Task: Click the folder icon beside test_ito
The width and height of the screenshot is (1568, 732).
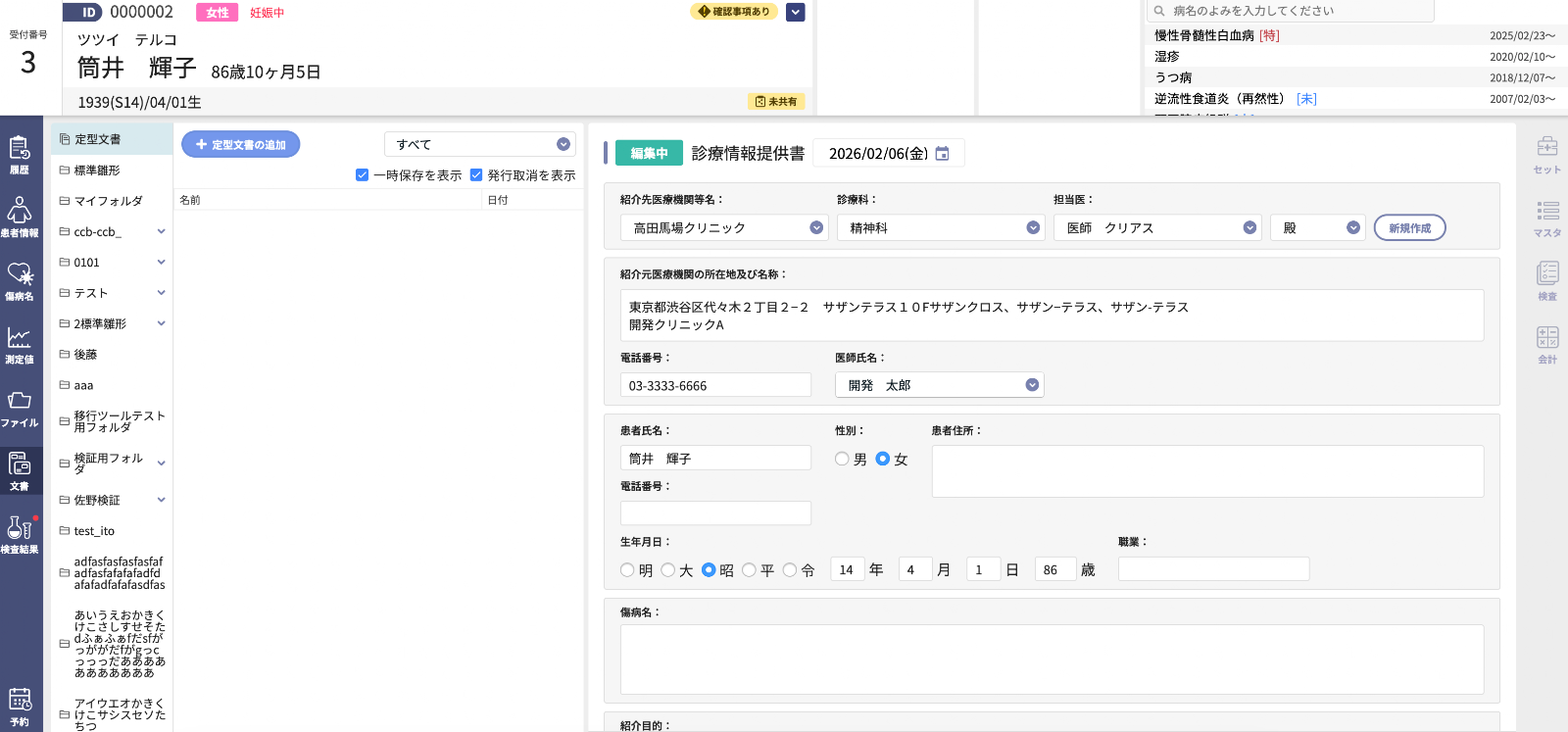Action: point(65,531)
